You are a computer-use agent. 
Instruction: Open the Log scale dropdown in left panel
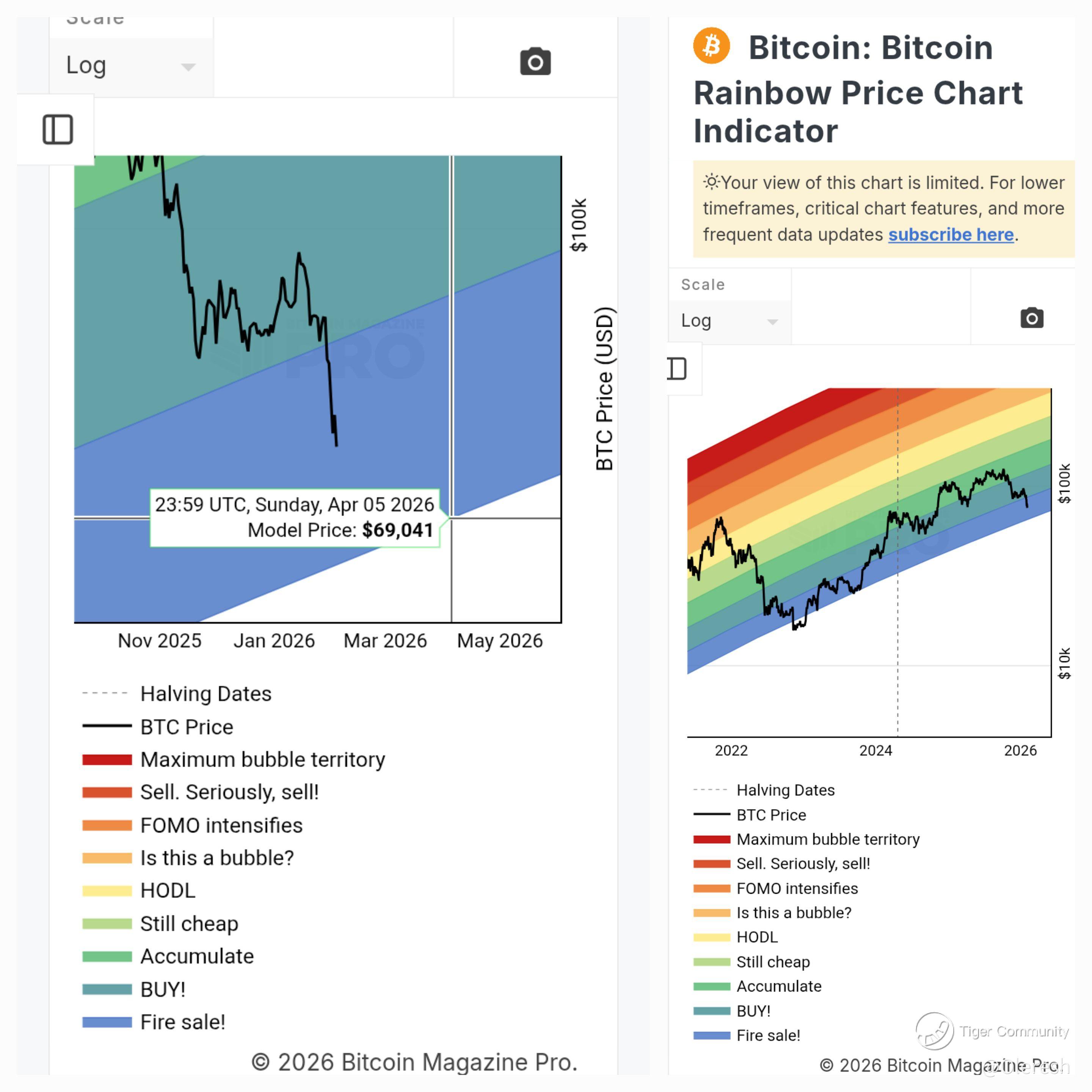130,66
